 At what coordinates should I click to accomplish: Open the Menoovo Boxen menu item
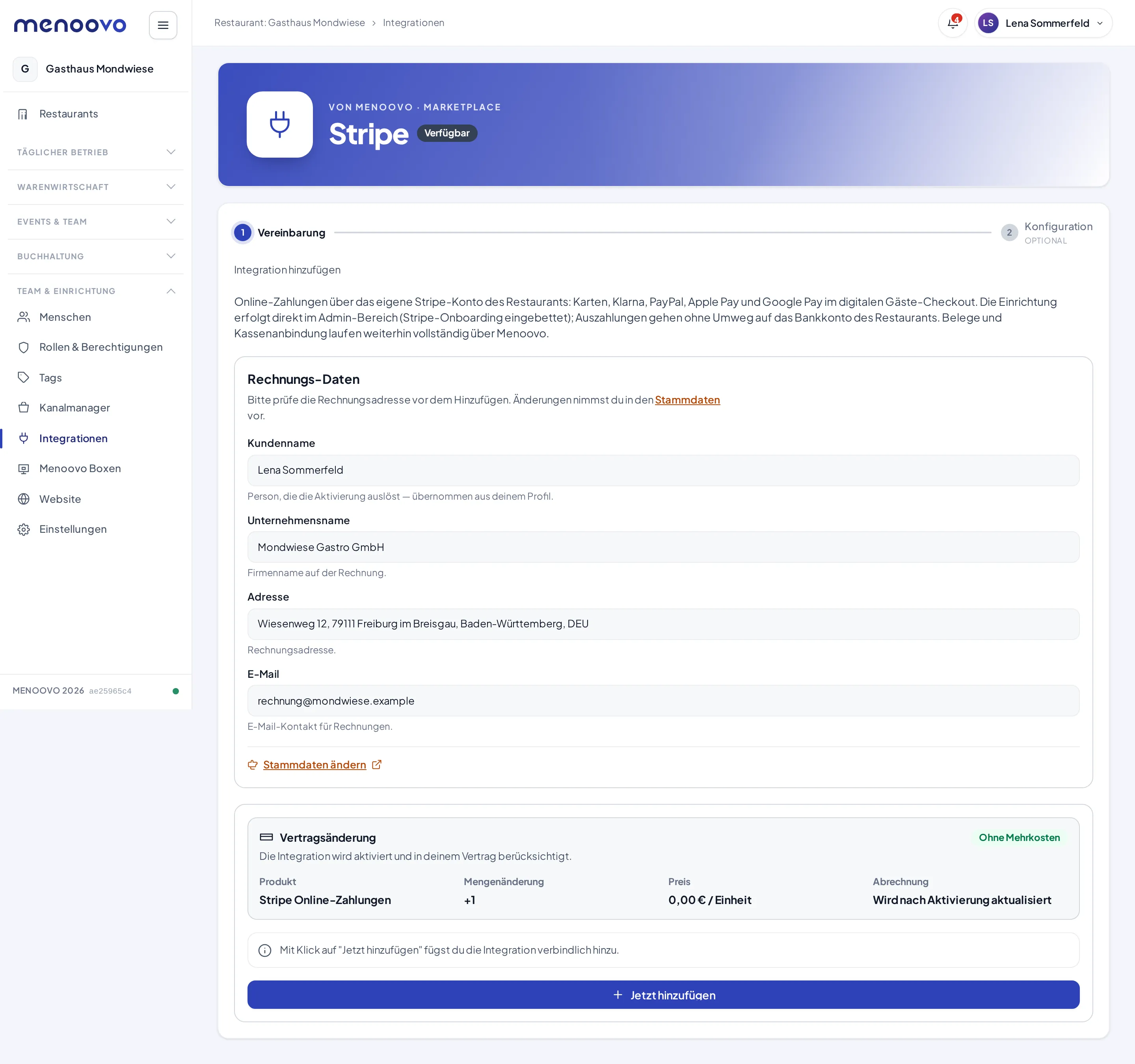pyautogui.click(x=96, y=469)
